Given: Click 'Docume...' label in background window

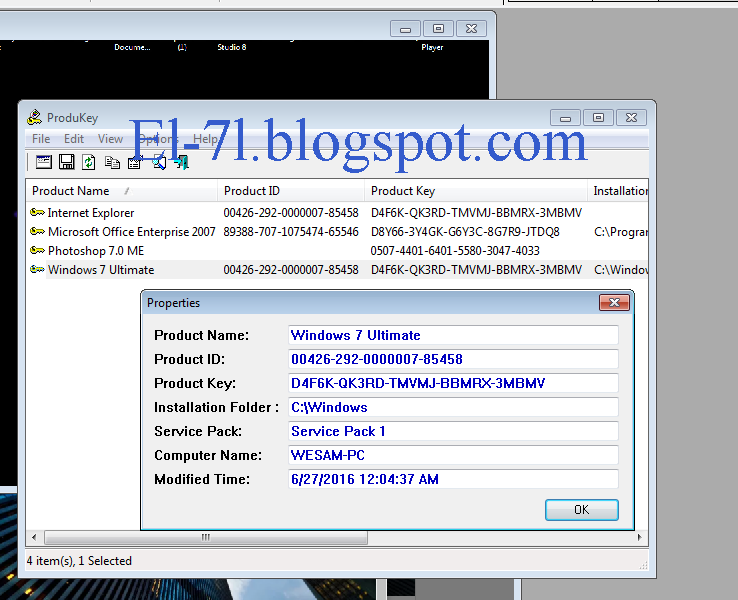Looking at the screenshot, I should click(x=132, y=47).
